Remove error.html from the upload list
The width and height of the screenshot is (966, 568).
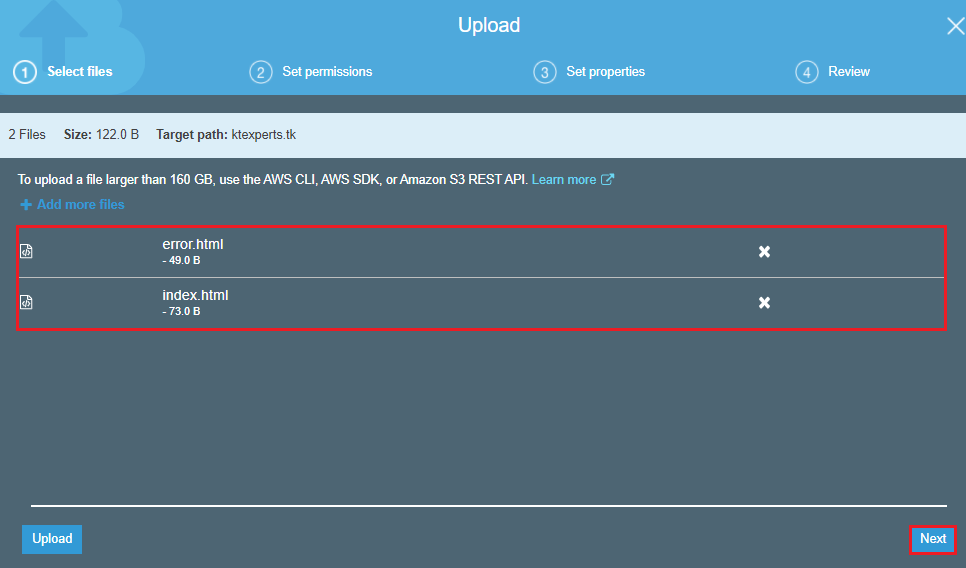pyautogui.click(x=764, y=251)
